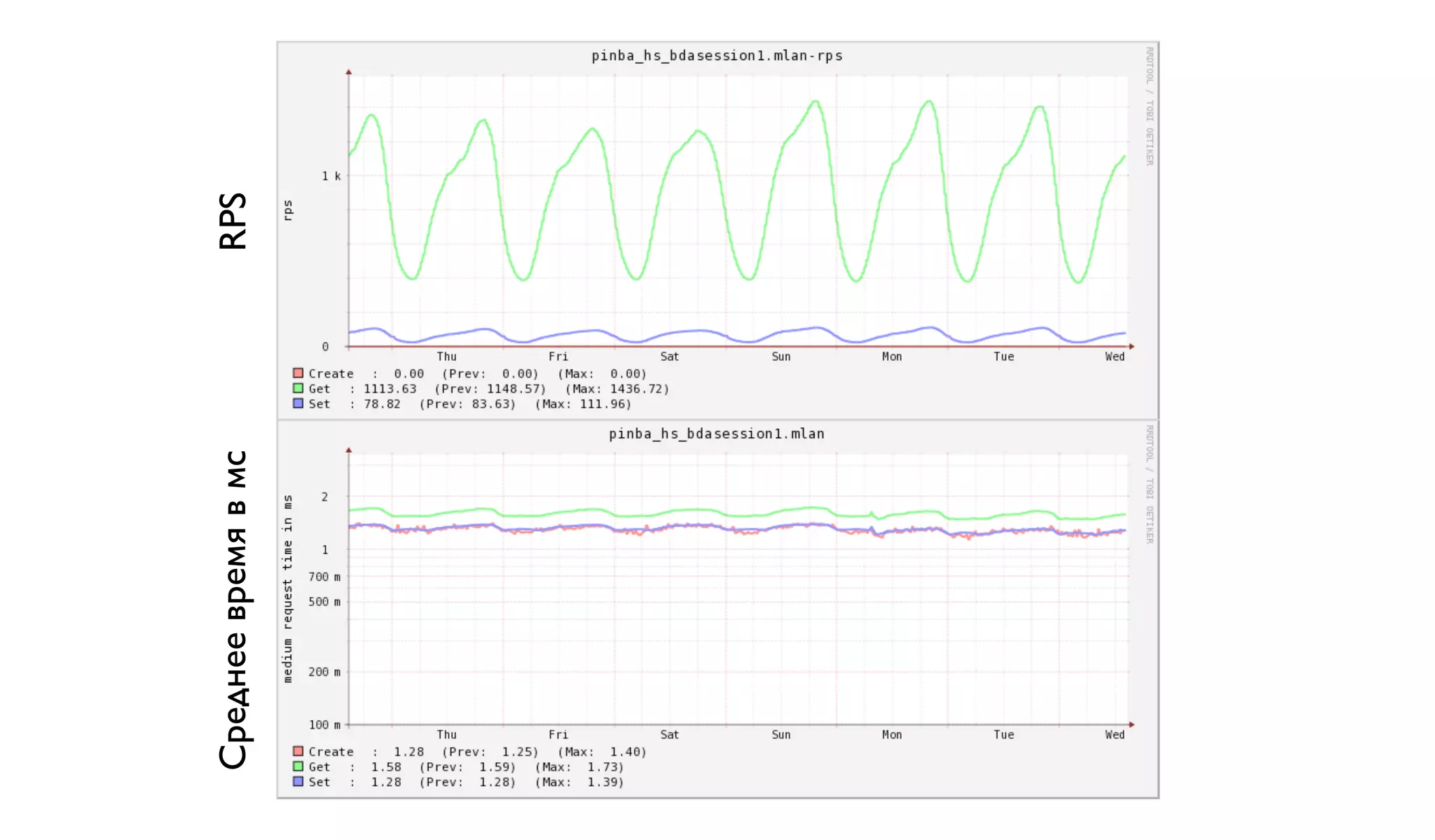Click red Create swatch in request time legend

pos(298,751)
